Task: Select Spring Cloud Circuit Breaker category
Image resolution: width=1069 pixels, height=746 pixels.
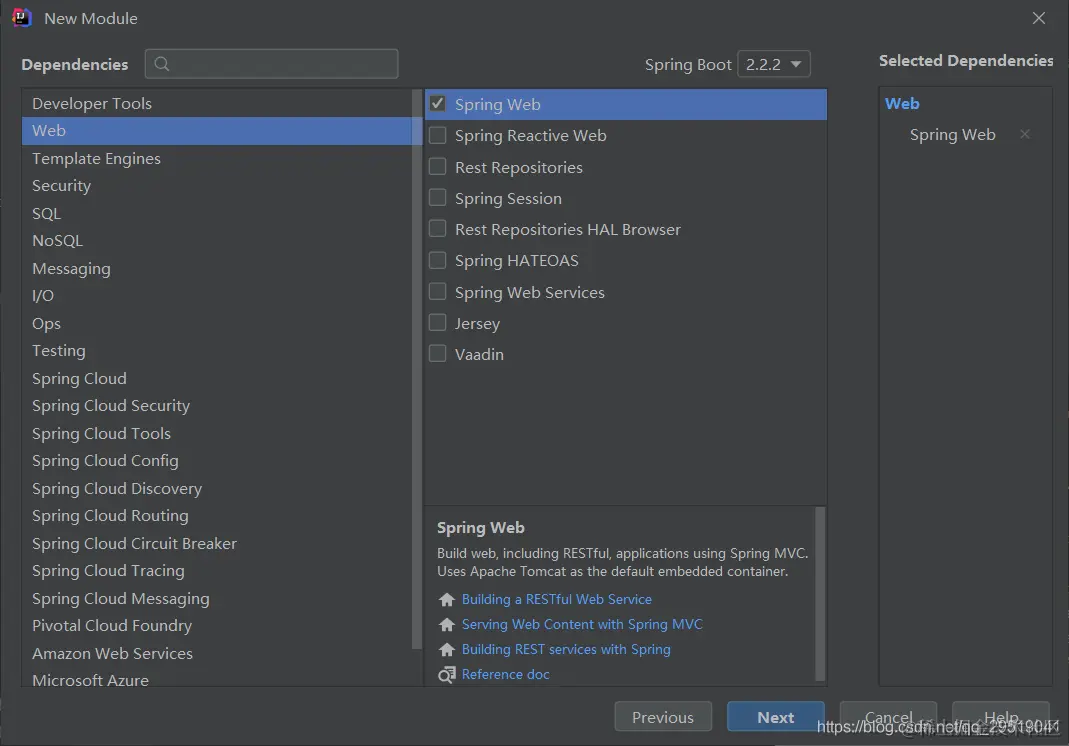Action: 217,543
